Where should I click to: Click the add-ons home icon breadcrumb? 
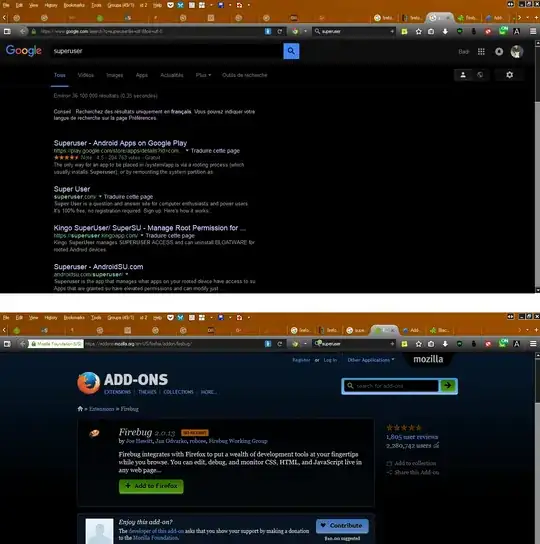tap(80, 409)
